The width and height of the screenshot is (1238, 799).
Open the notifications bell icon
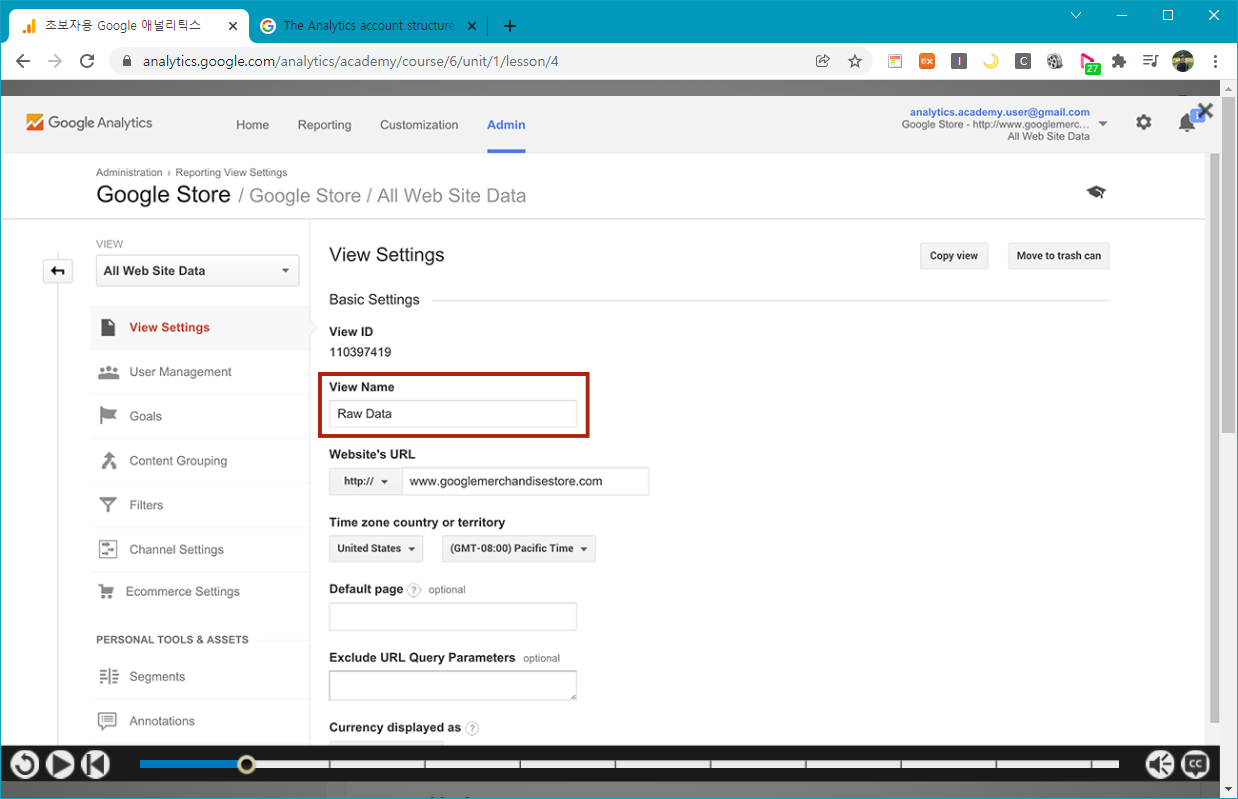[x=1186, y=123]
